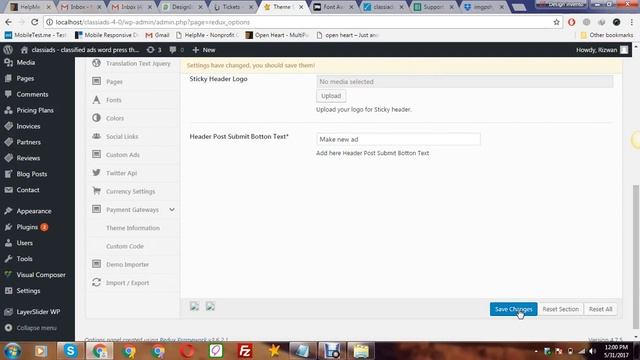Open the Currency Settings cart icon
The image size is (640, 360).
point(96,191)
